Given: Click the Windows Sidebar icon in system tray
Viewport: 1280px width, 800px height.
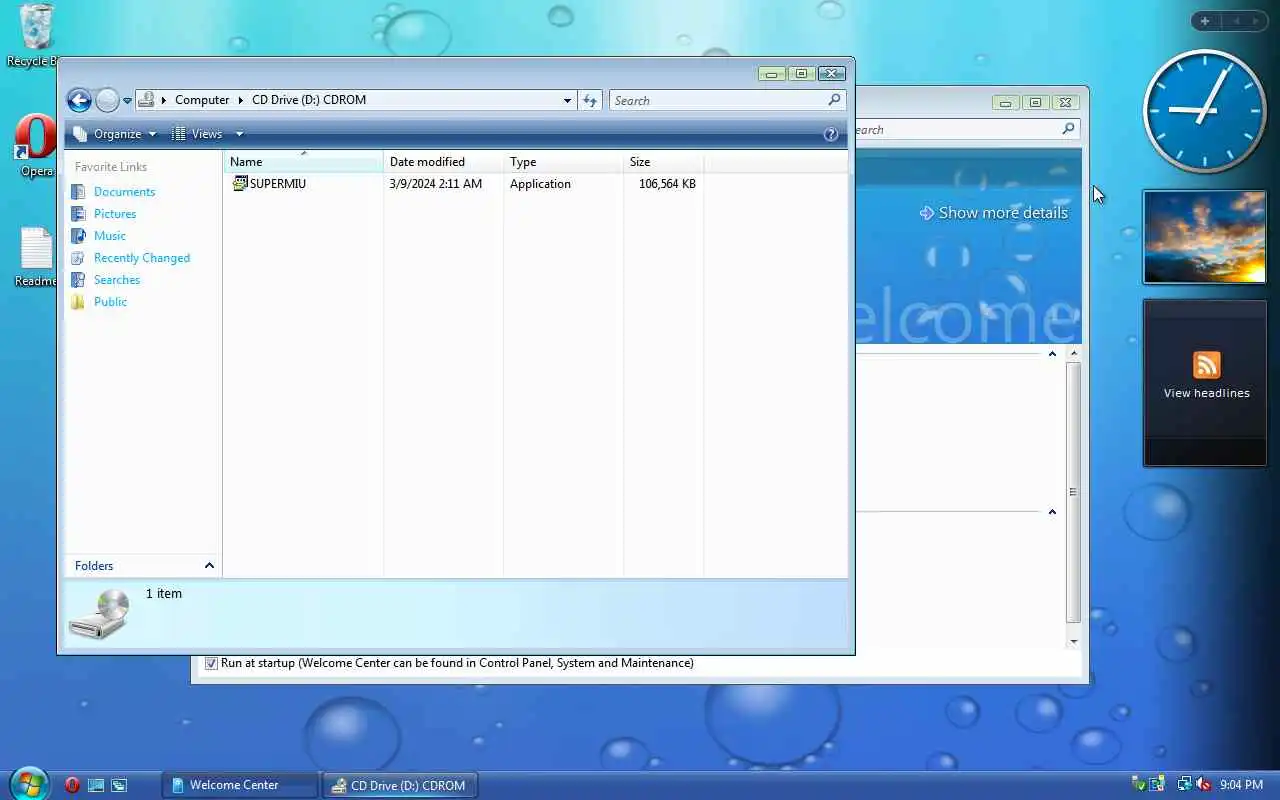Looking at the screenshot, I should [x=1157, y=785].
